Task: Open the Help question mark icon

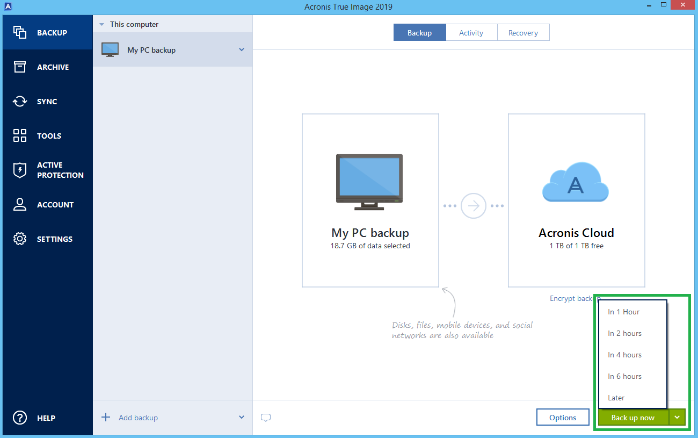Action: click(x=20, y=418)
